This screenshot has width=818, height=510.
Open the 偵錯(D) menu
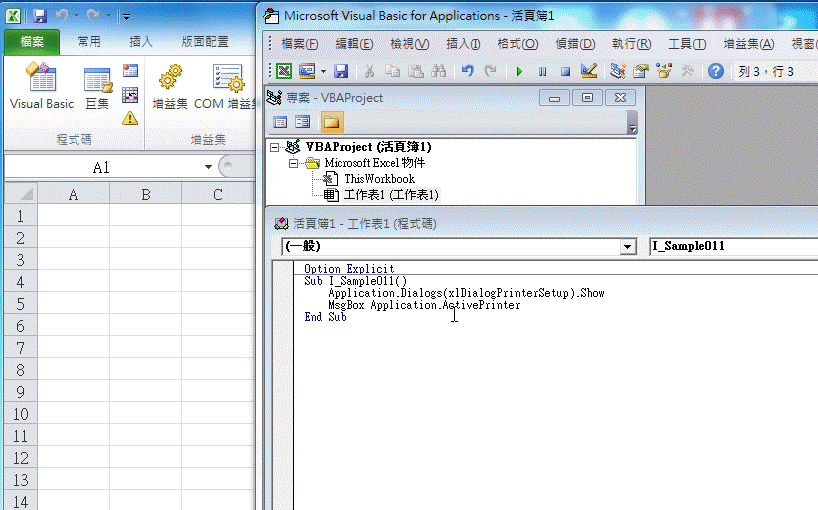pos(575,44)
